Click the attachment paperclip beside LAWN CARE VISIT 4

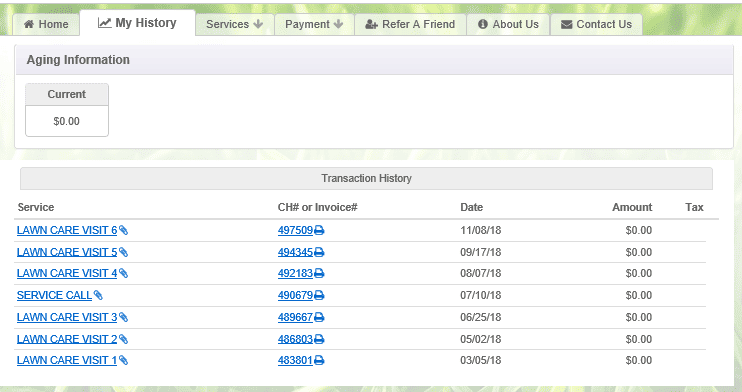(x=124, y=274)
